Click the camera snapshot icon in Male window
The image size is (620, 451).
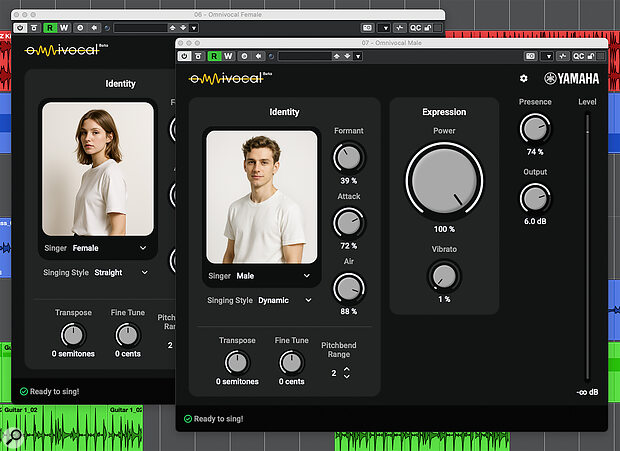(530, 56)
